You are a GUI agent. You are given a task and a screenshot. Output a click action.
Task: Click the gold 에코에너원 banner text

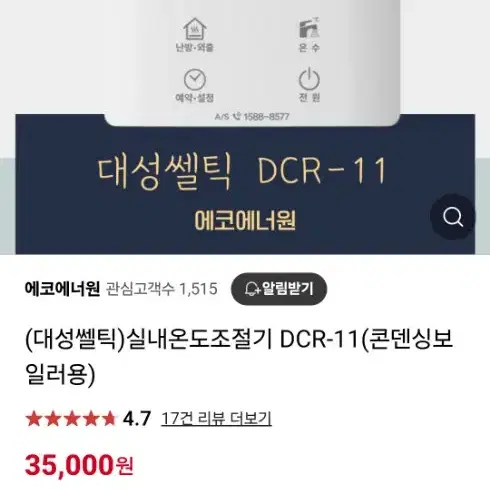[x=245, y=220]
